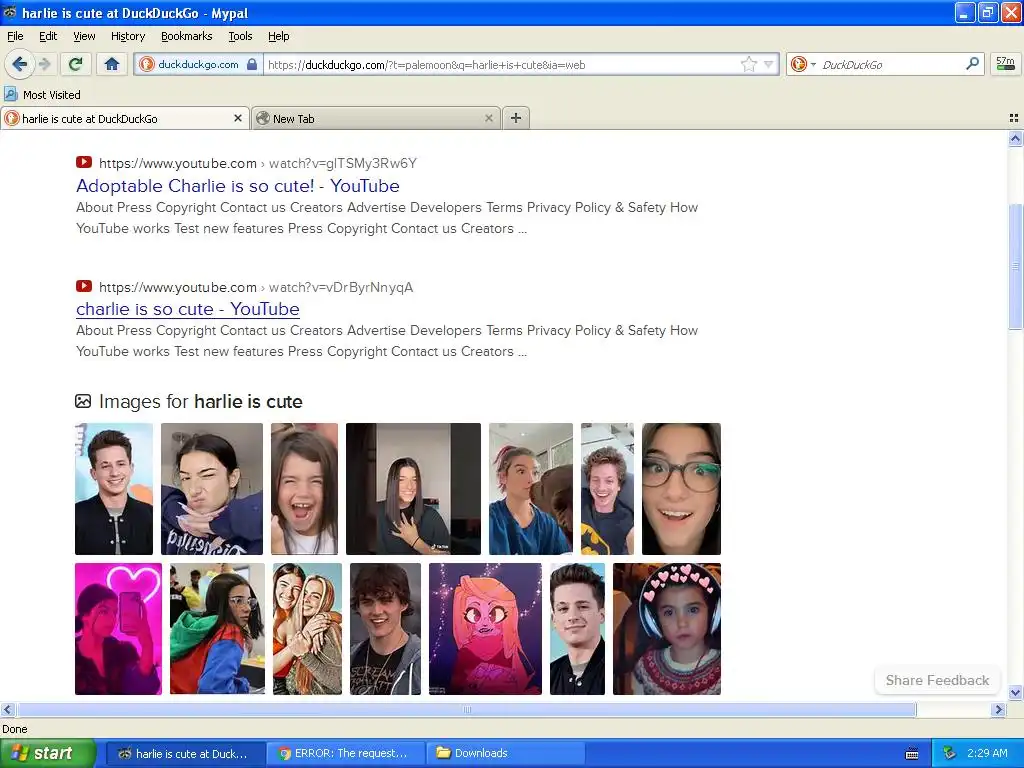Open the Bookmarks menu
The height and width of the screenshot is (768, 1024).
coord(187,36)
